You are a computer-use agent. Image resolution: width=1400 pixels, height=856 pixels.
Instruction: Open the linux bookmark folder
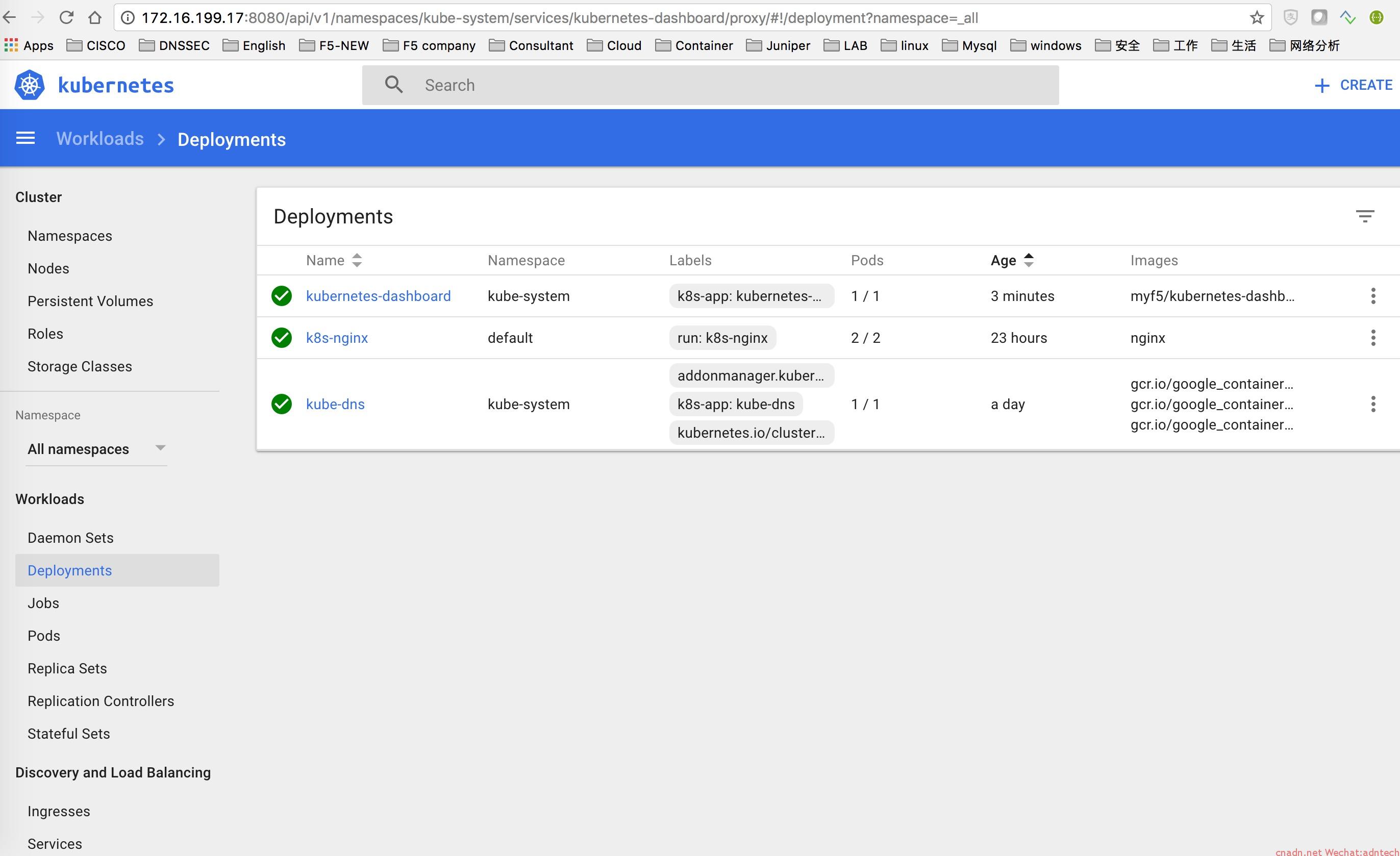click(x=905, y=45)
